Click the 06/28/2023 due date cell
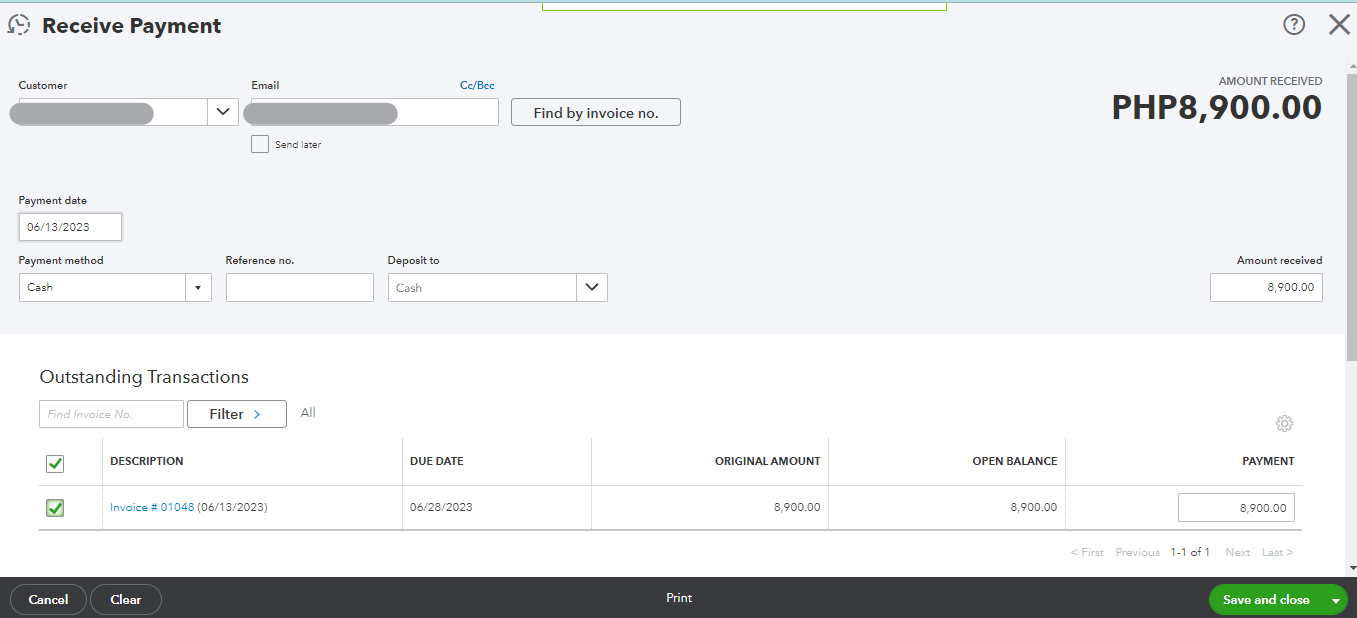Image resolution: width=1357 pixels, height=618 pixels. pos(441,507)
